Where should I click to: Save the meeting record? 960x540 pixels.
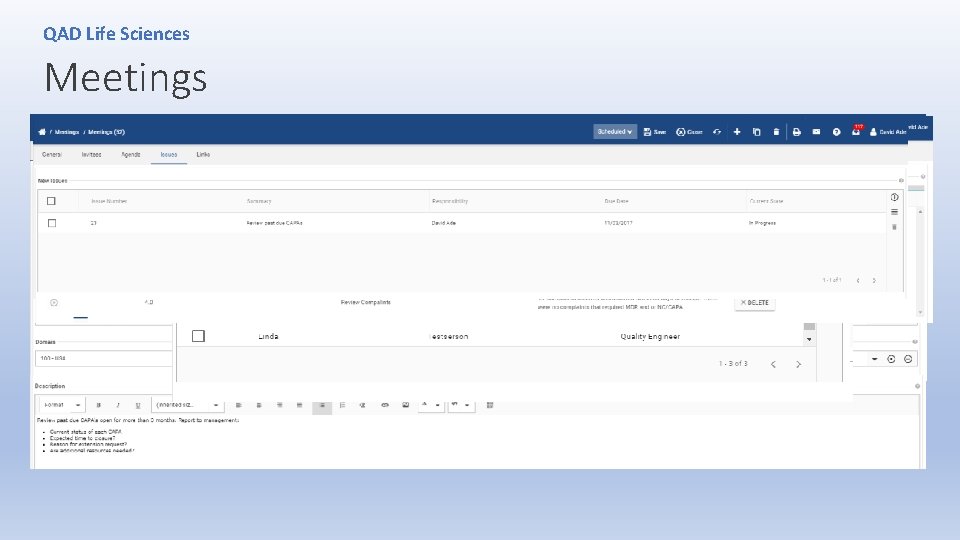tap(654, 132)
